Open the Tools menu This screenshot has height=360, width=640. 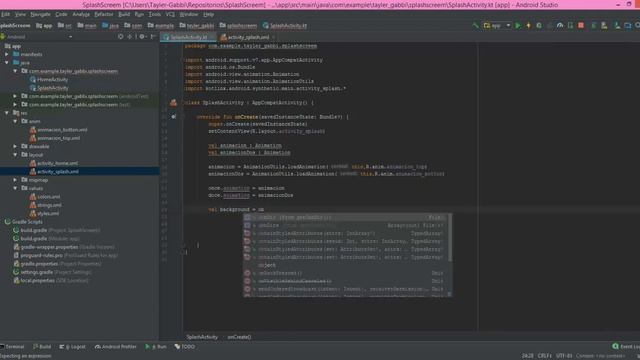(155, 14)
